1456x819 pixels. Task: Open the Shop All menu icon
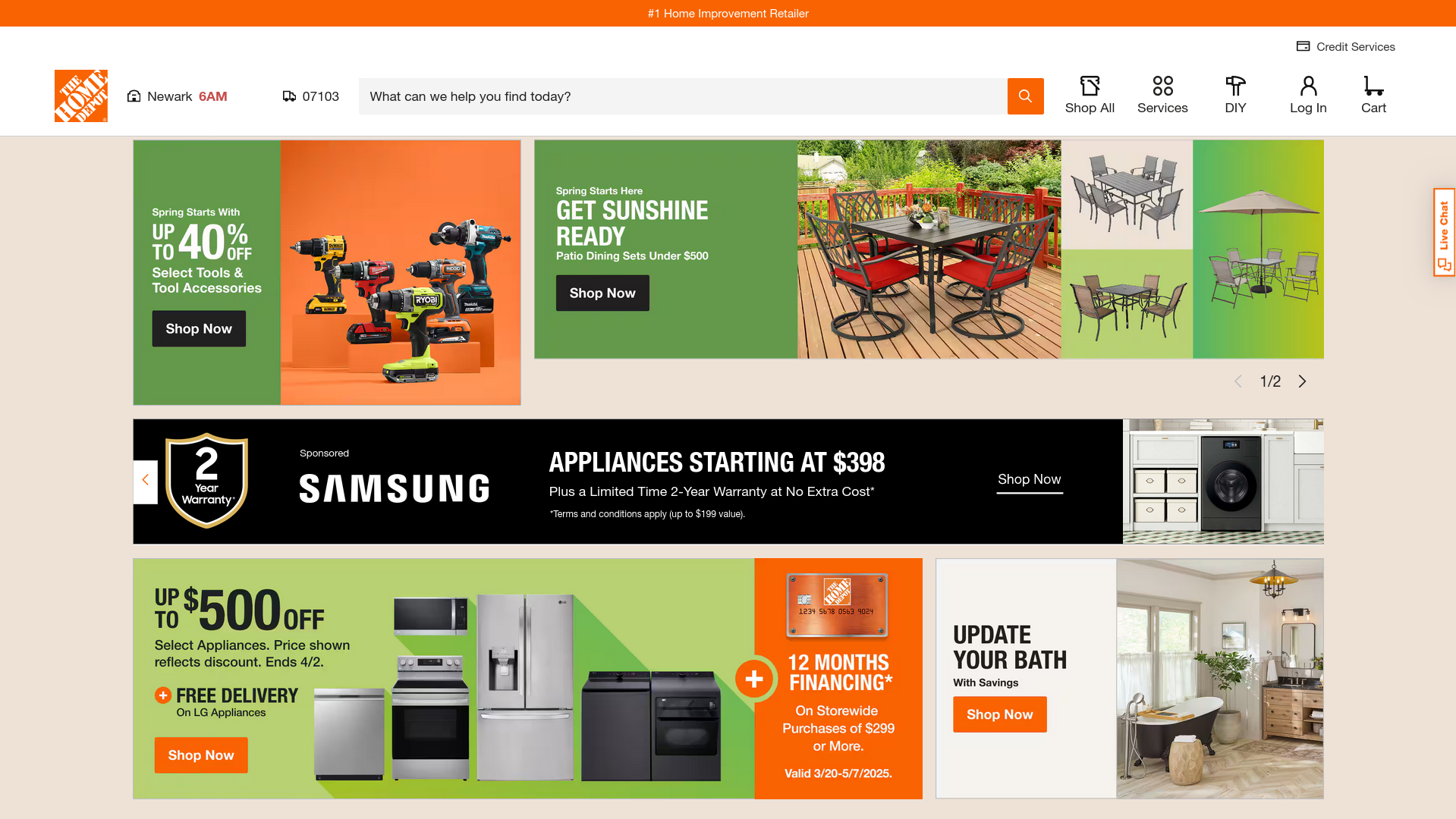click(1090, 86)
